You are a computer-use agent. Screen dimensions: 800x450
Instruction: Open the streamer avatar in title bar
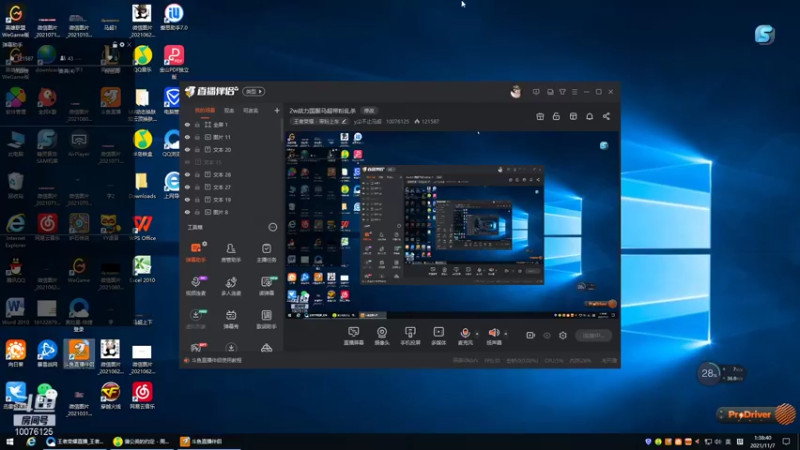[516, 91]
